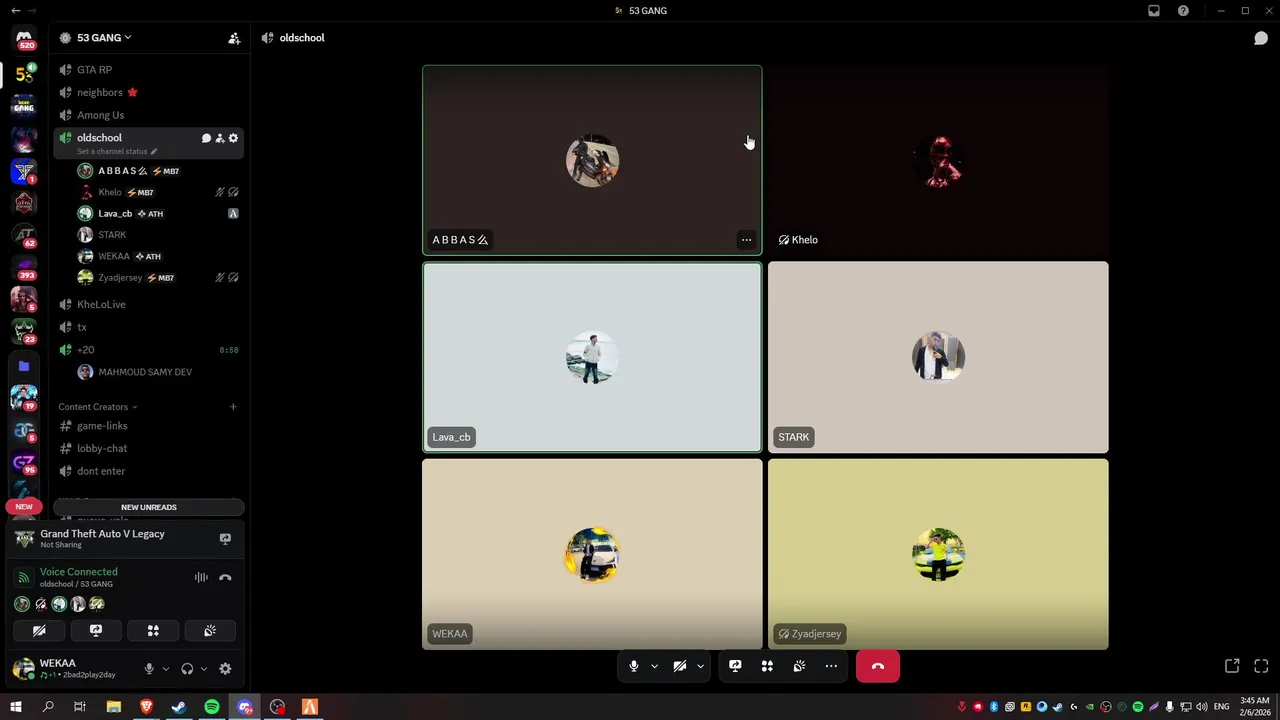1280x720 pixels.
Task: Set a channel status for oldschool
Action: coord(117,152)
